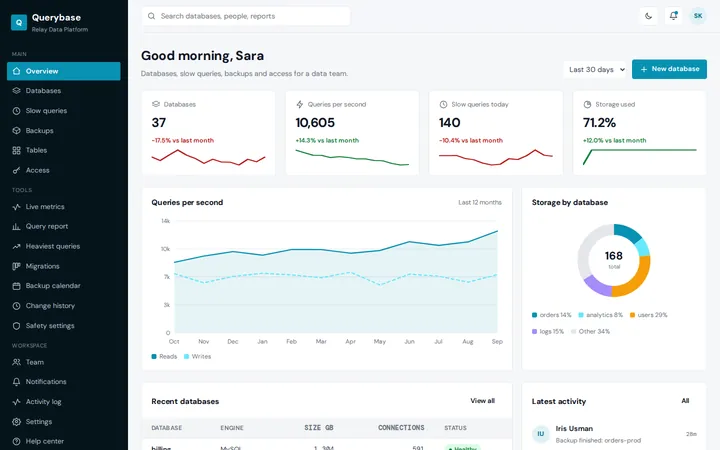
Task: Click the Databases stat card icon
Action: click(156, 104)
